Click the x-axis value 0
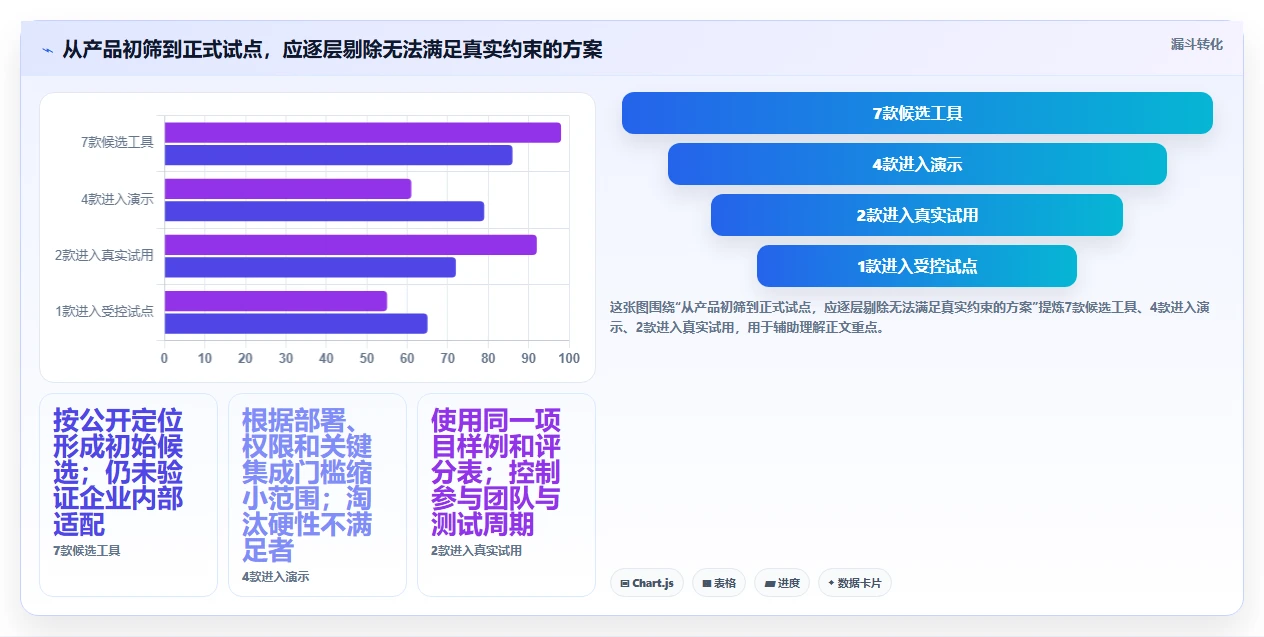 [x=164, y=358]
